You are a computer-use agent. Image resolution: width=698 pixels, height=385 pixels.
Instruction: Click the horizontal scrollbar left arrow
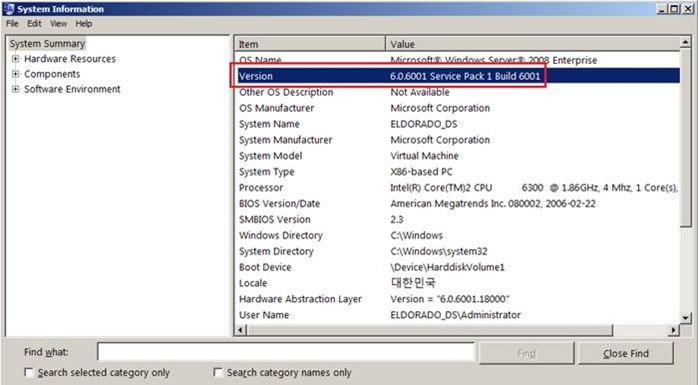point(241,330)
